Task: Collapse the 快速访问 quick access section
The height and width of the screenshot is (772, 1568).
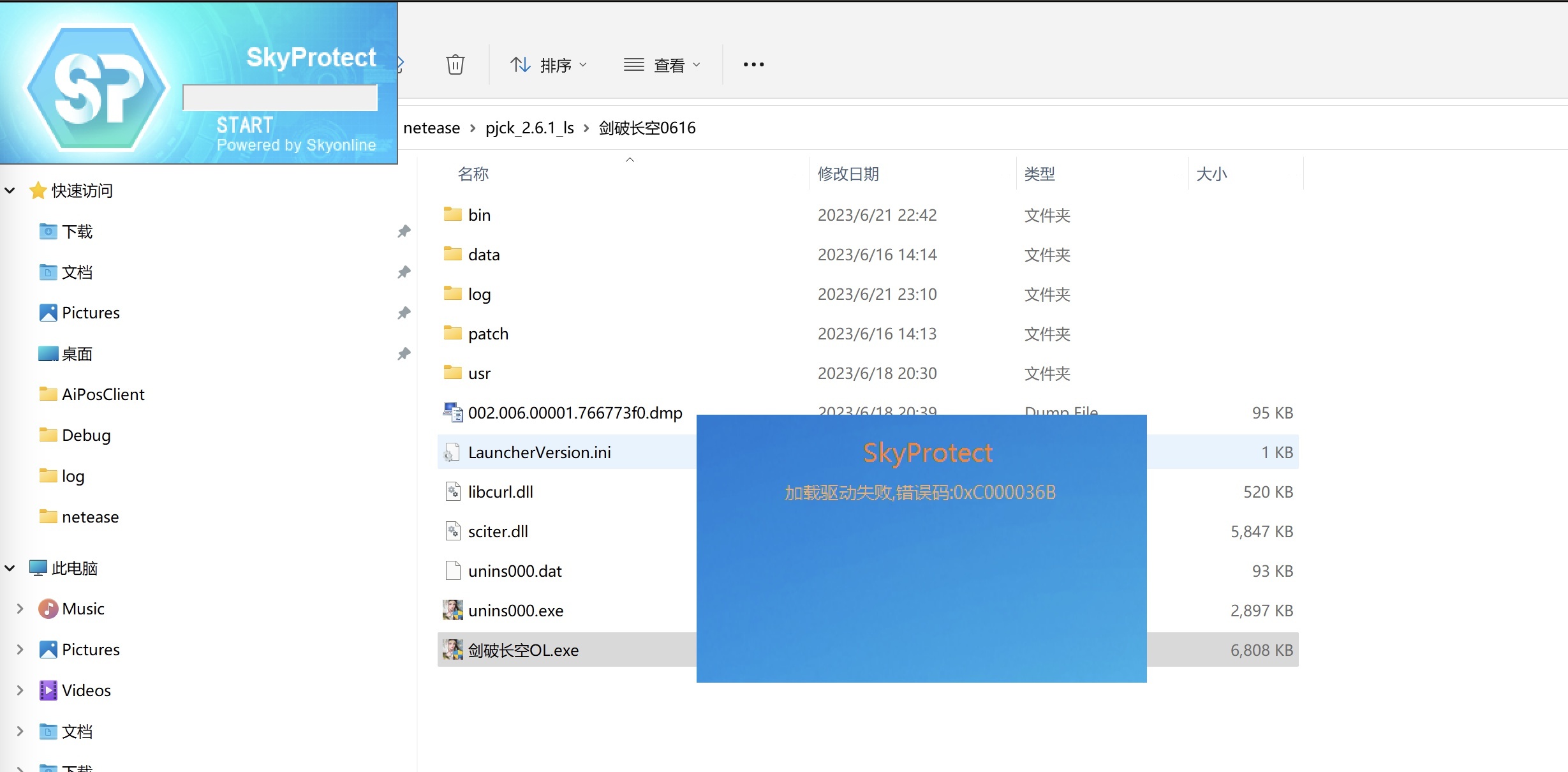Action: click(10, 190)
